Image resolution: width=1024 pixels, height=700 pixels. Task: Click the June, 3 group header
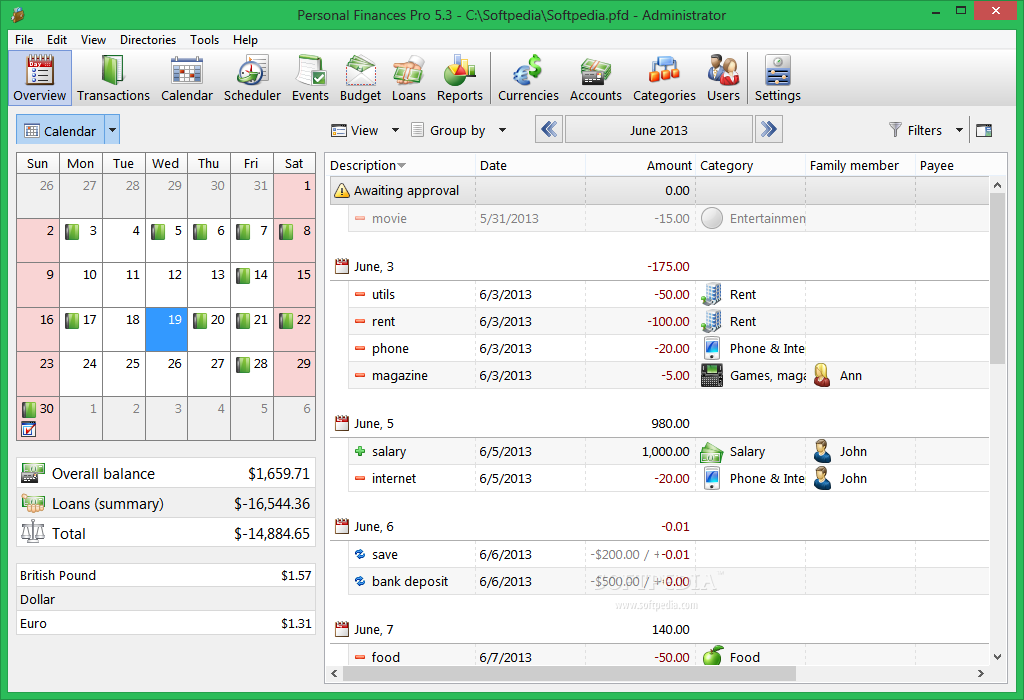[x=660, y=266]
